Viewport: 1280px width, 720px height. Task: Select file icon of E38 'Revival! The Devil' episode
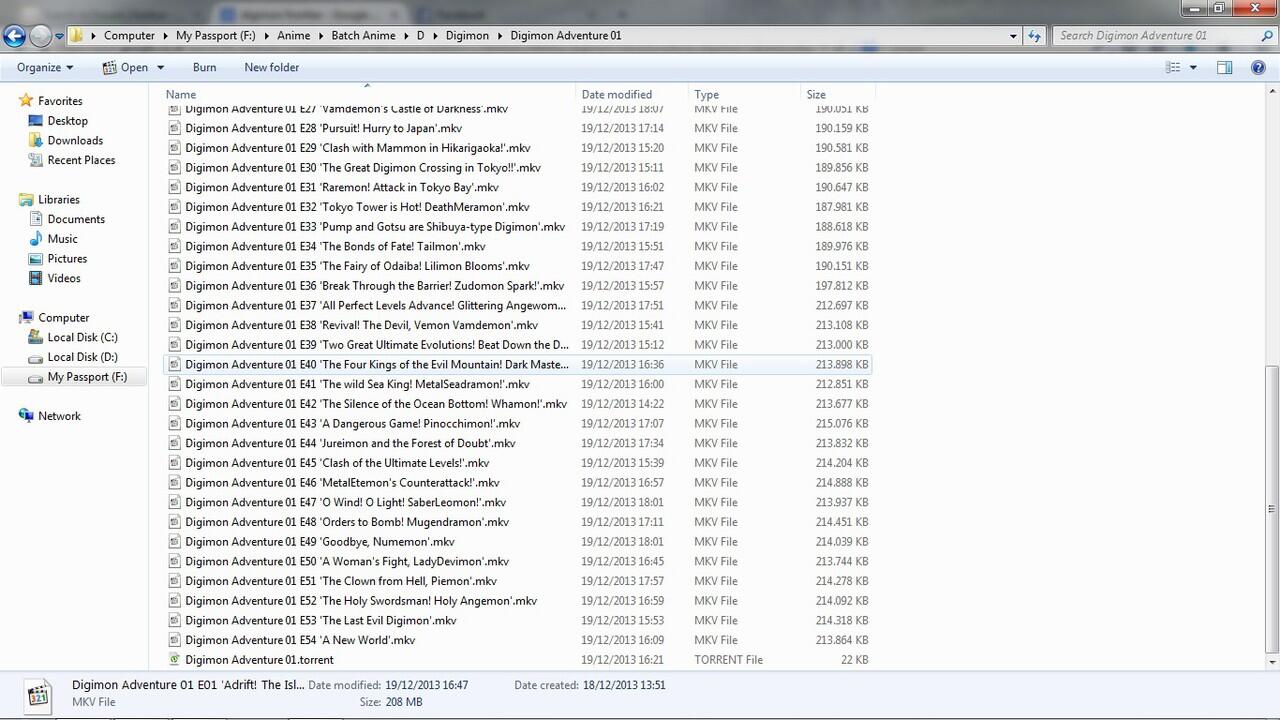coord(175,325)
